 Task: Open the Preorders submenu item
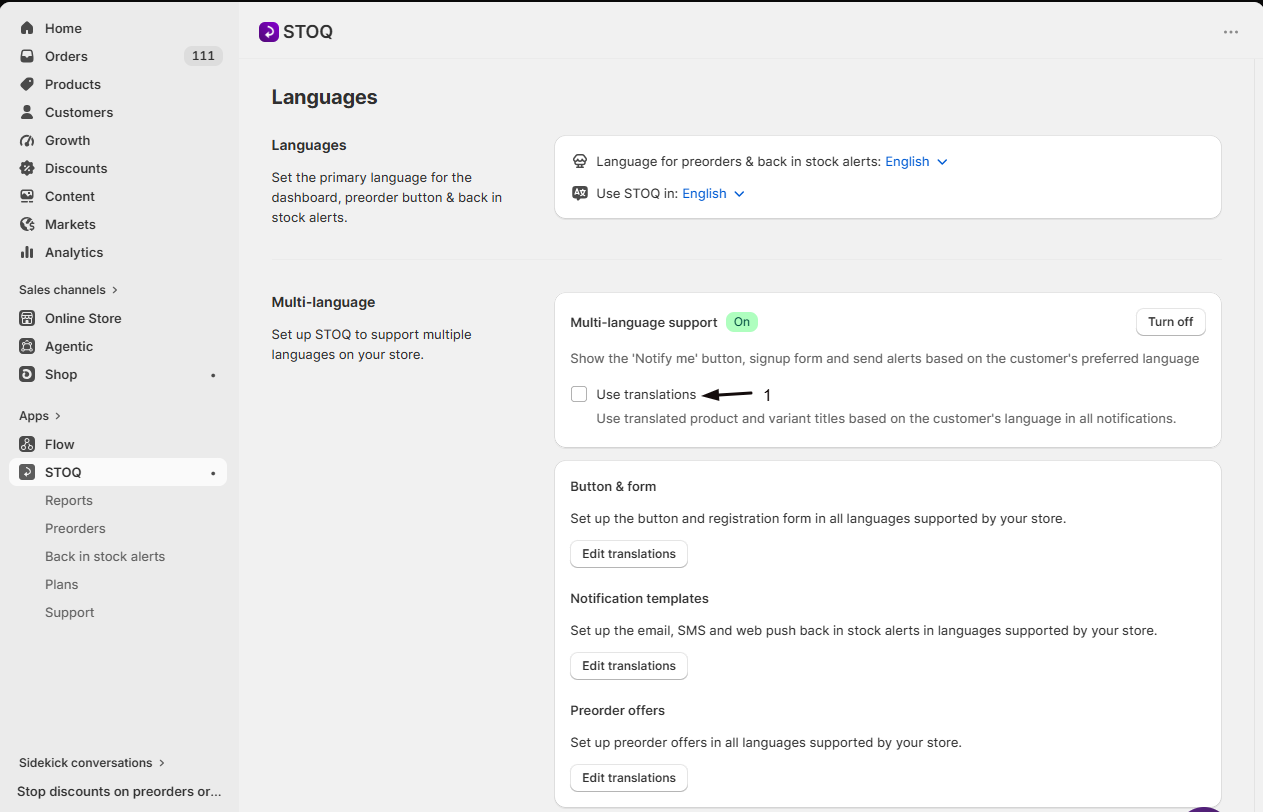(x=75, y=528)
